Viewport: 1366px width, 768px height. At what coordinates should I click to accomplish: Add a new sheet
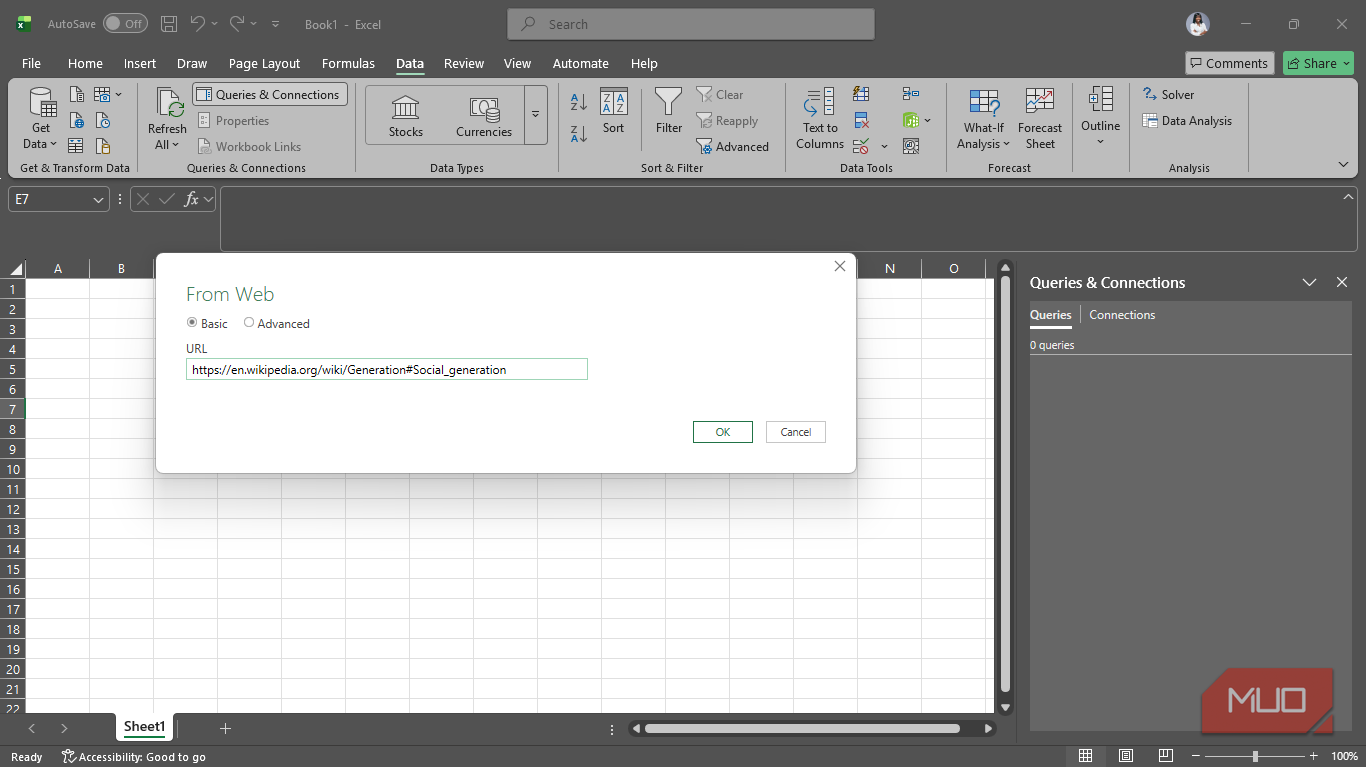coord(225,728)
